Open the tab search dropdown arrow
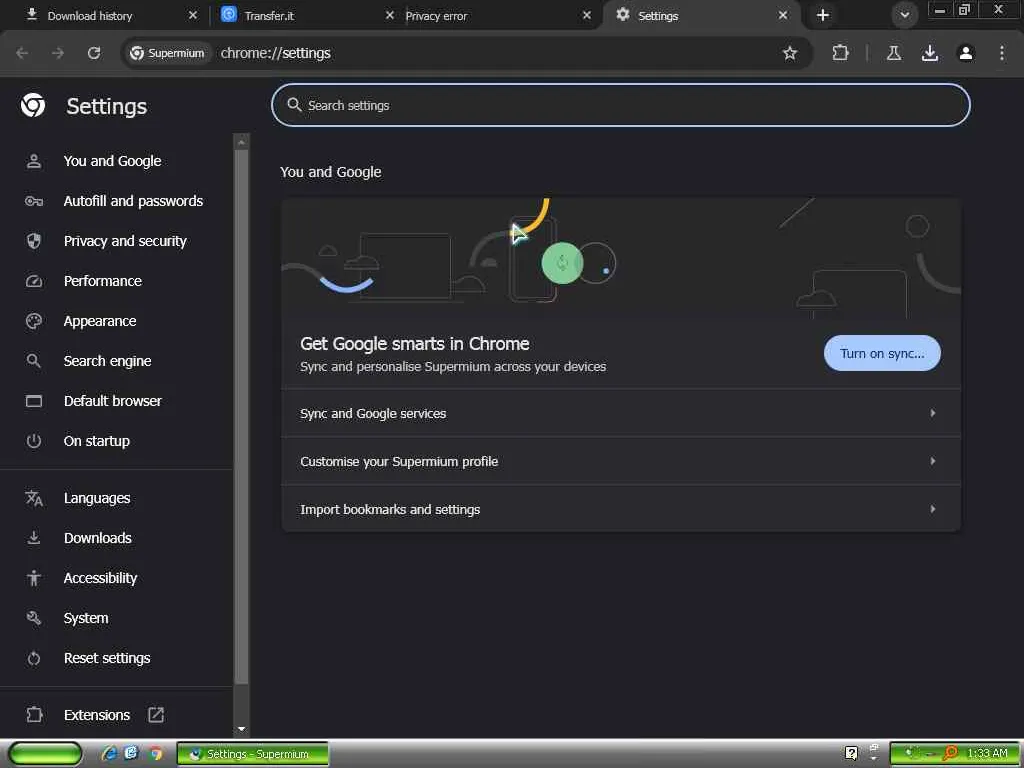This screenshot has width=1024, height=768. 904,15
